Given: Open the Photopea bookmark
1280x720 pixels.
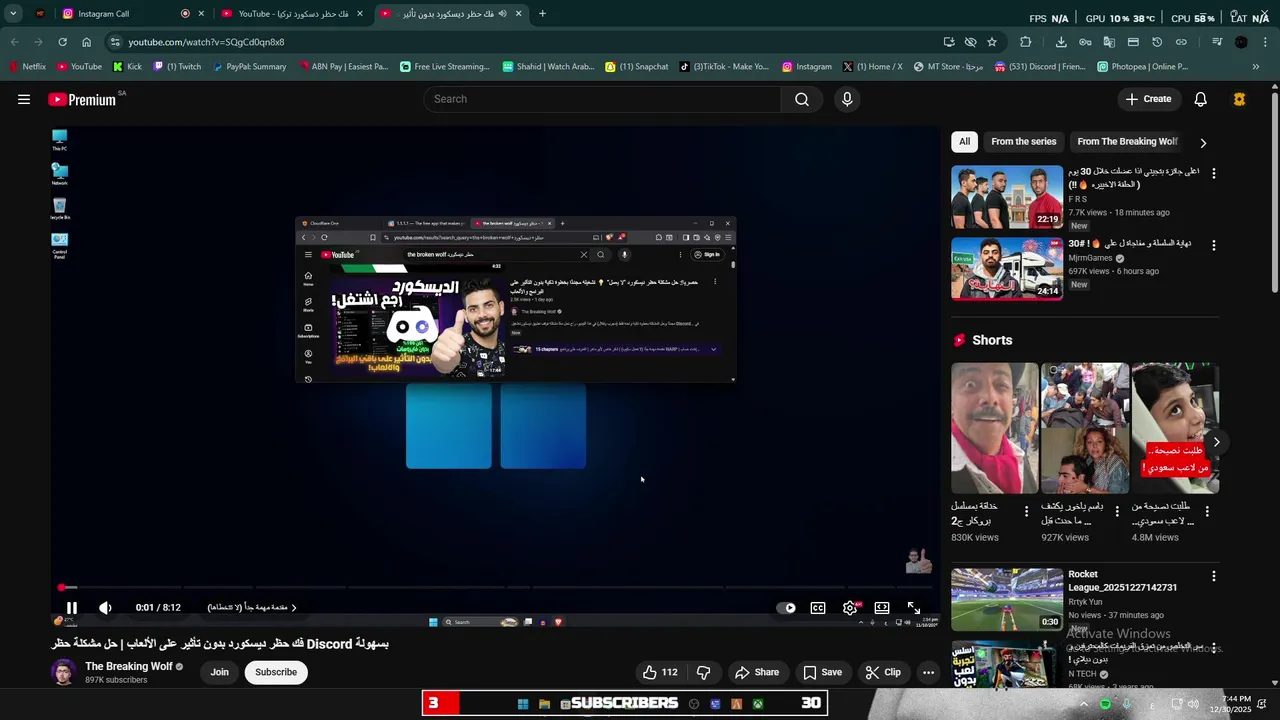Looking at the screenshot, I should (1142, 67).
